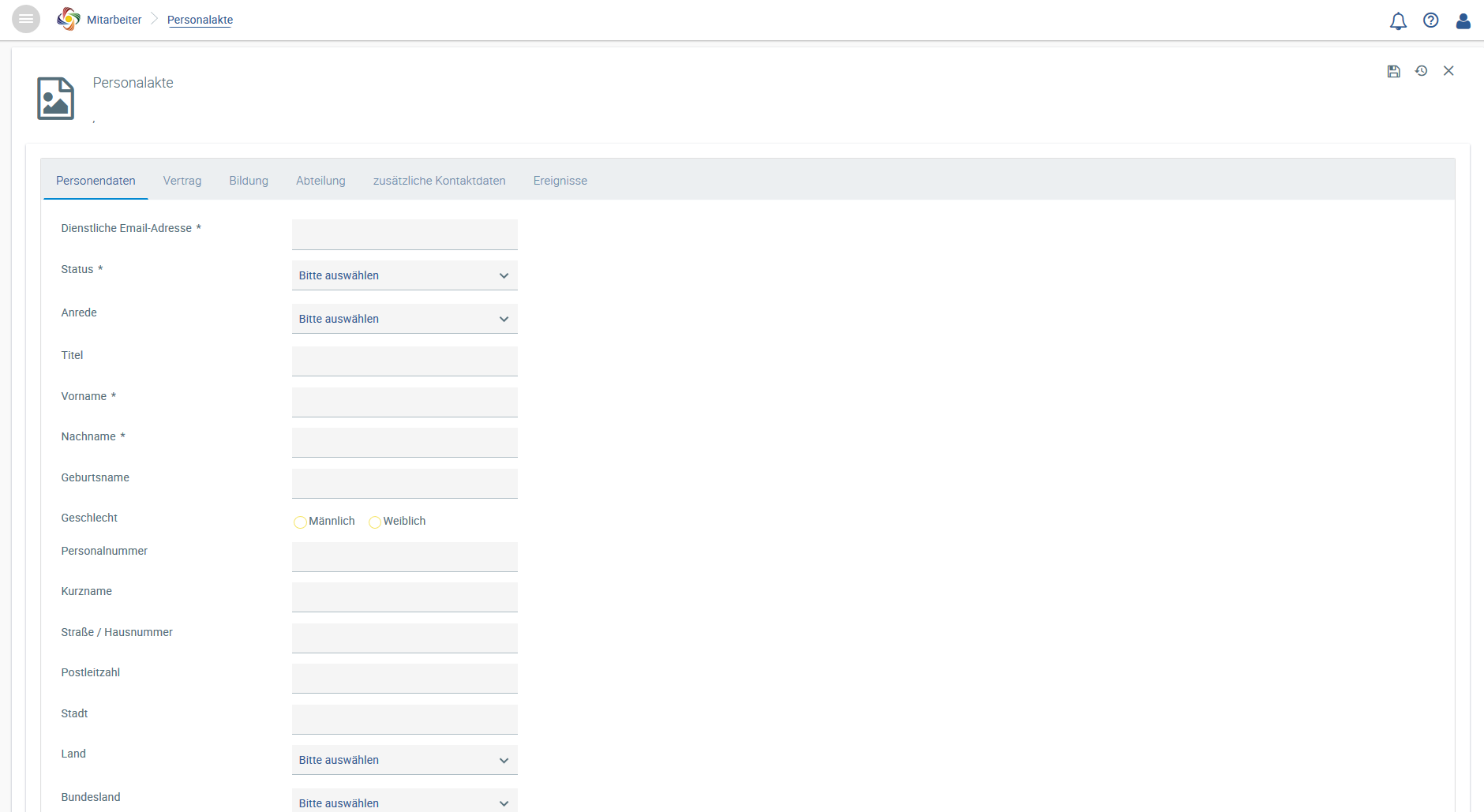Open the notifications bell

1398,21
